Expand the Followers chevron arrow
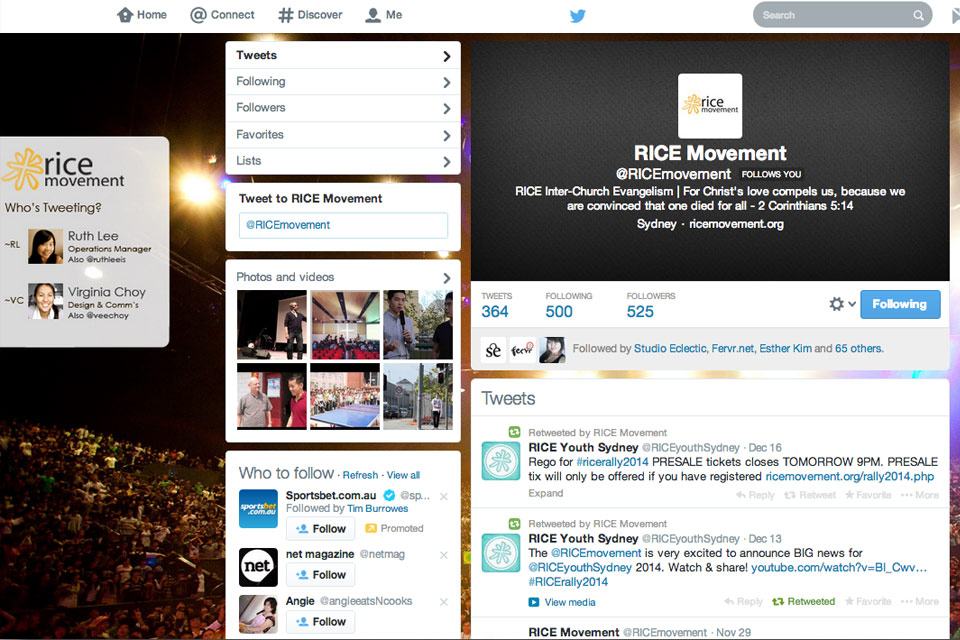Image resolution: width=960 pixels, height=640 pixels. click(447, 108)
